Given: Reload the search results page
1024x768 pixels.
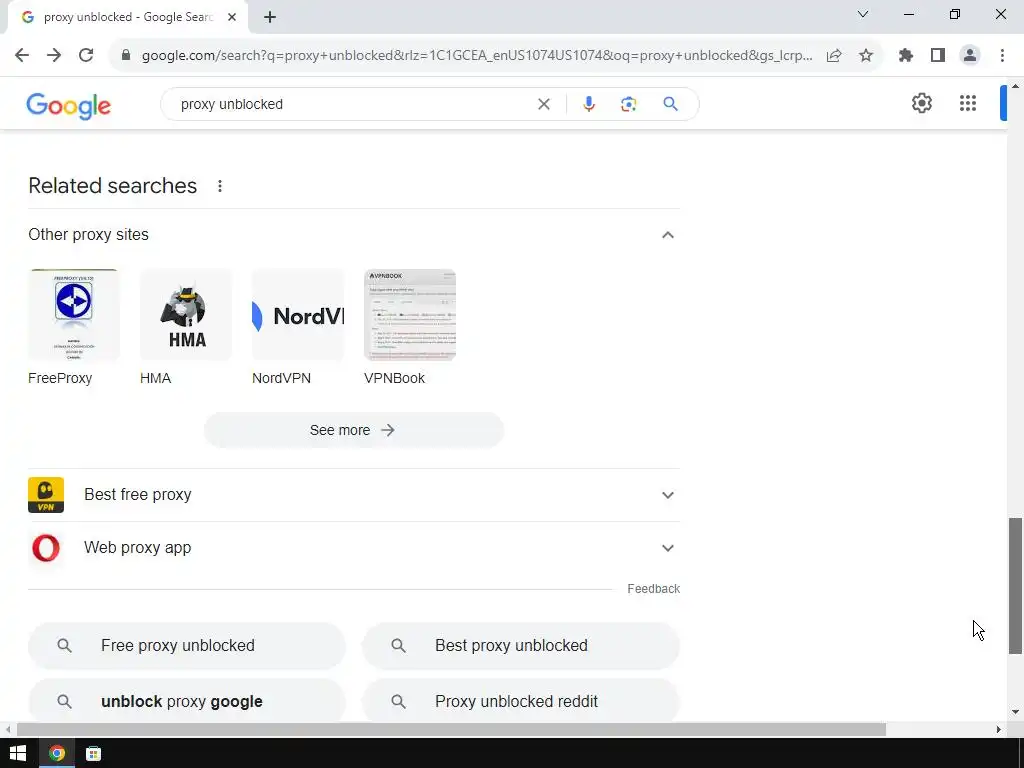Looking at the screenshot, I should [x=86, y=56].
